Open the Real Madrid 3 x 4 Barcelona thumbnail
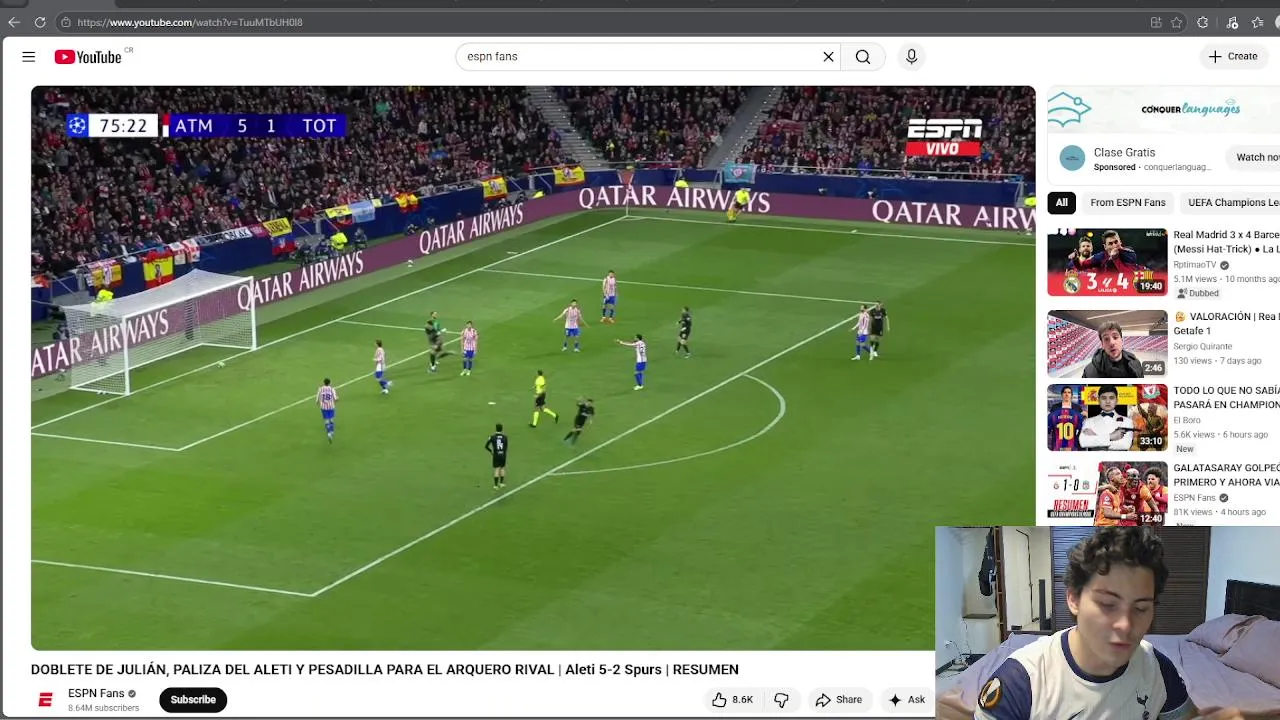The image size is (1280, 720). (x=1107, y=263)
